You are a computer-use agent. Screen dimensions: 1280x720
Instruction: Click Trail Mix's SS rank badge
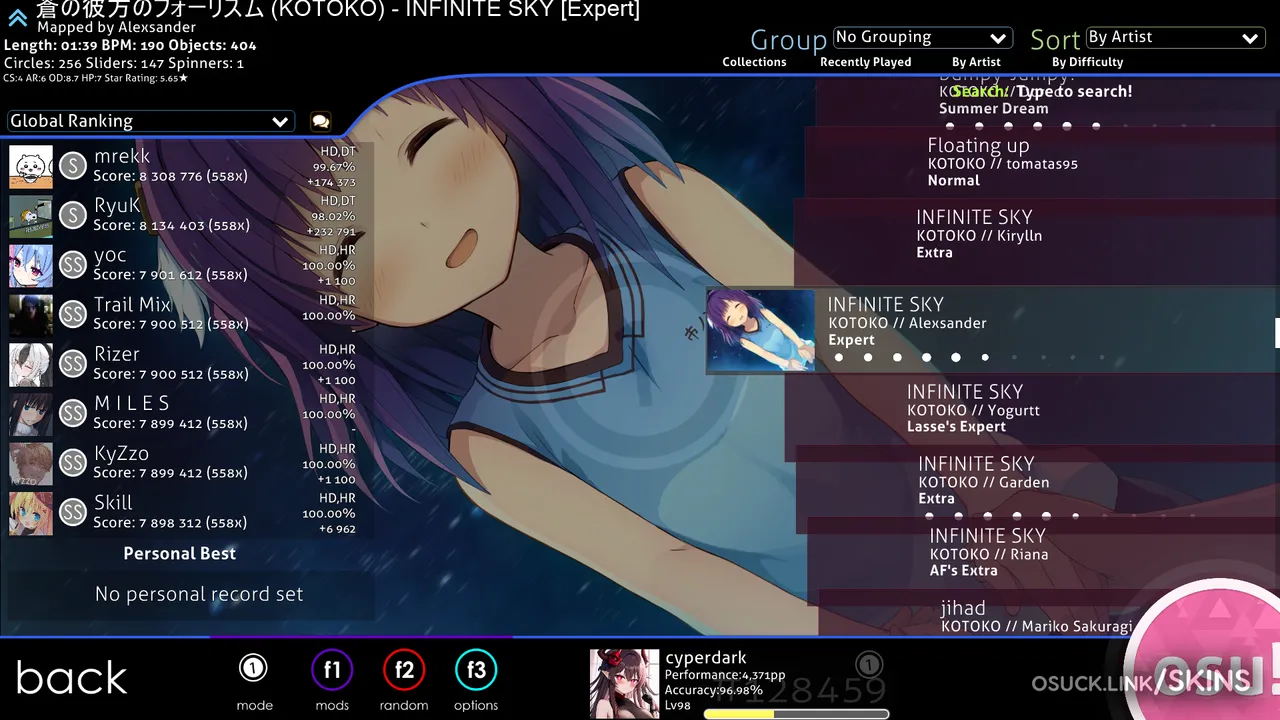(x=73, y=314)
